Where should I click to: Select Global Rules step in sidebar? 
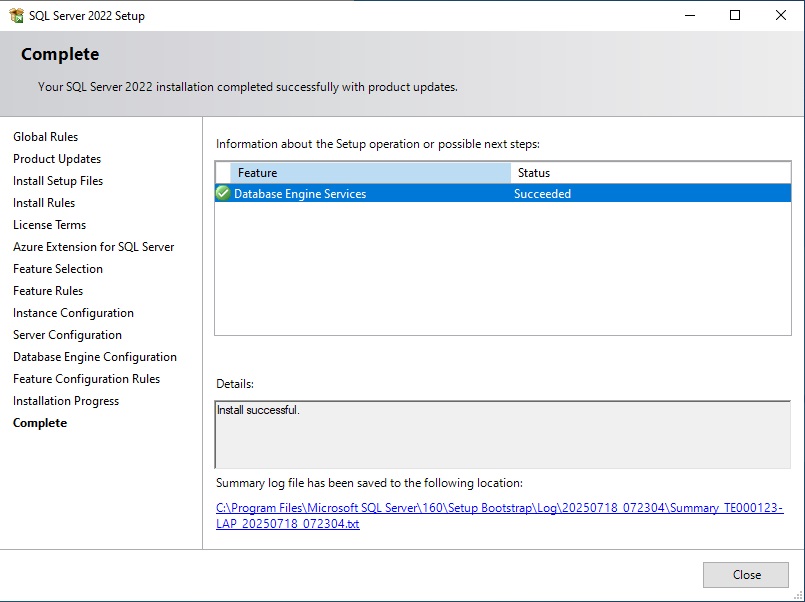point(46,137)
